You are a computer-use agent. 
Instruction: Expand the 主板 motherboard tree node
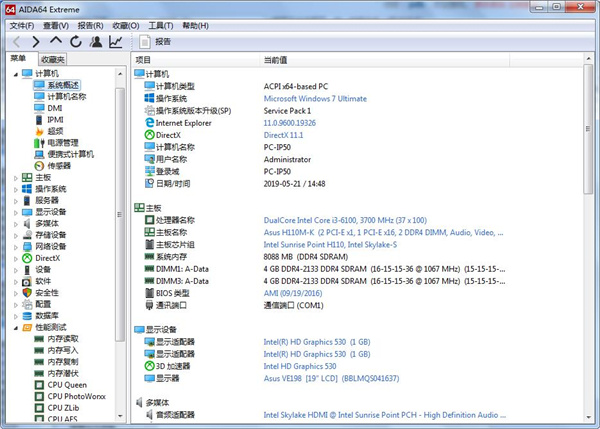pyautogui.click(x=15, y=177)
